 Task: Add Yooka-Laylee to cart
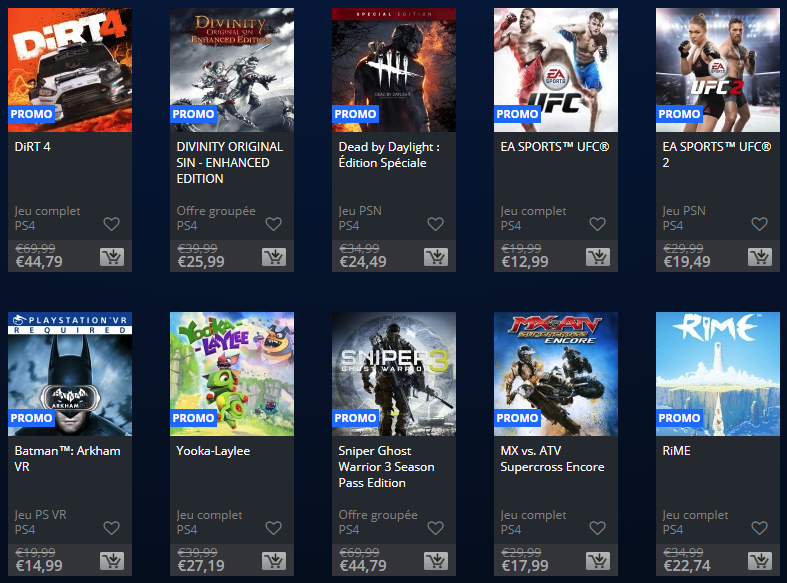pos(274,561)
